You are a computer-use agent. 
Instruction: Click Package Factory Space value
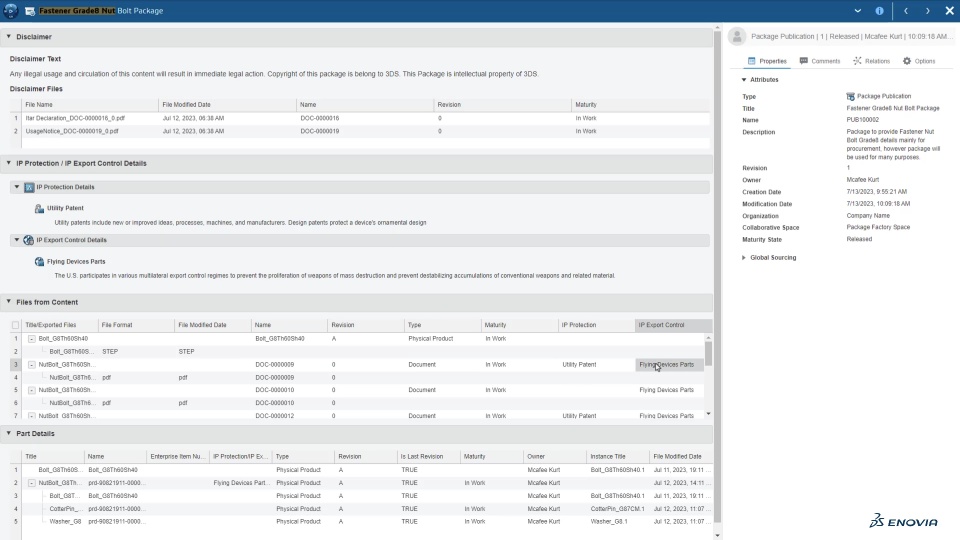pyautogui.click(x=878, y=227)
